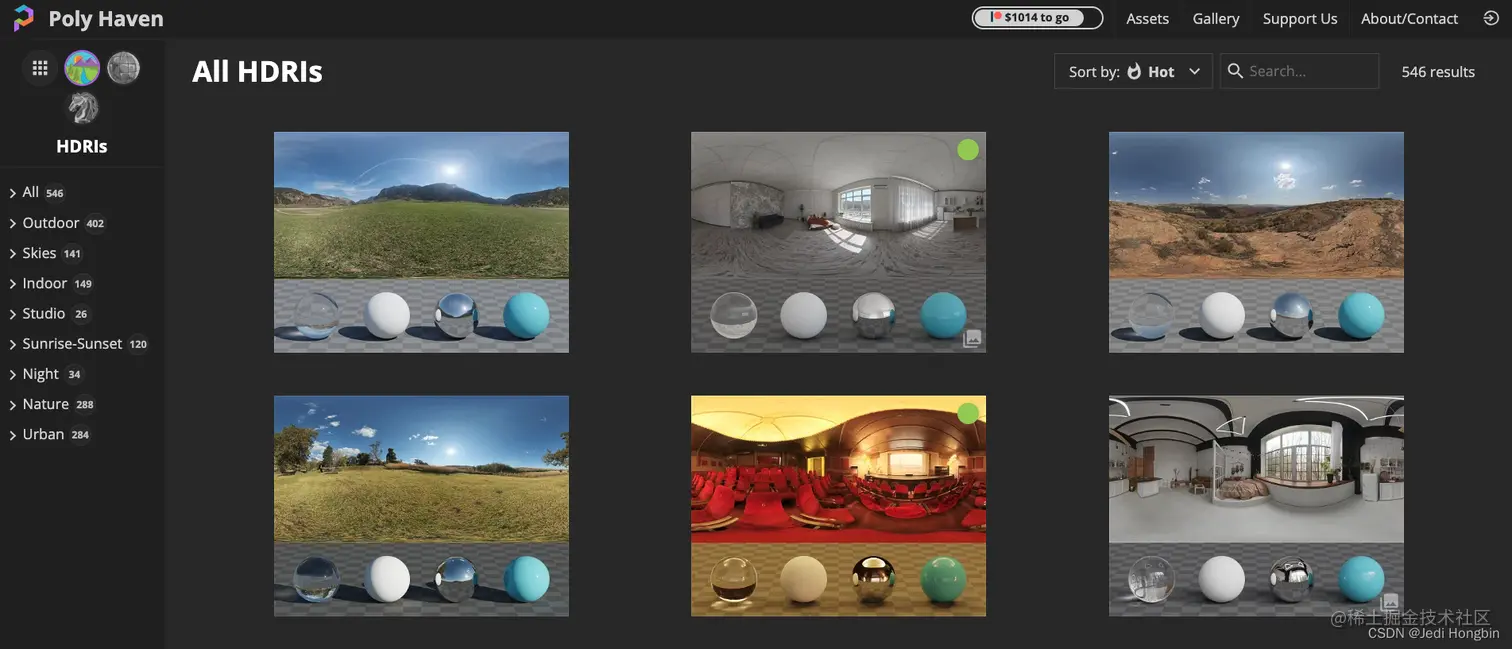Select the Textures sphere icon
The width and height of the screenshot is (1512, 649).
tap(122, 66)
